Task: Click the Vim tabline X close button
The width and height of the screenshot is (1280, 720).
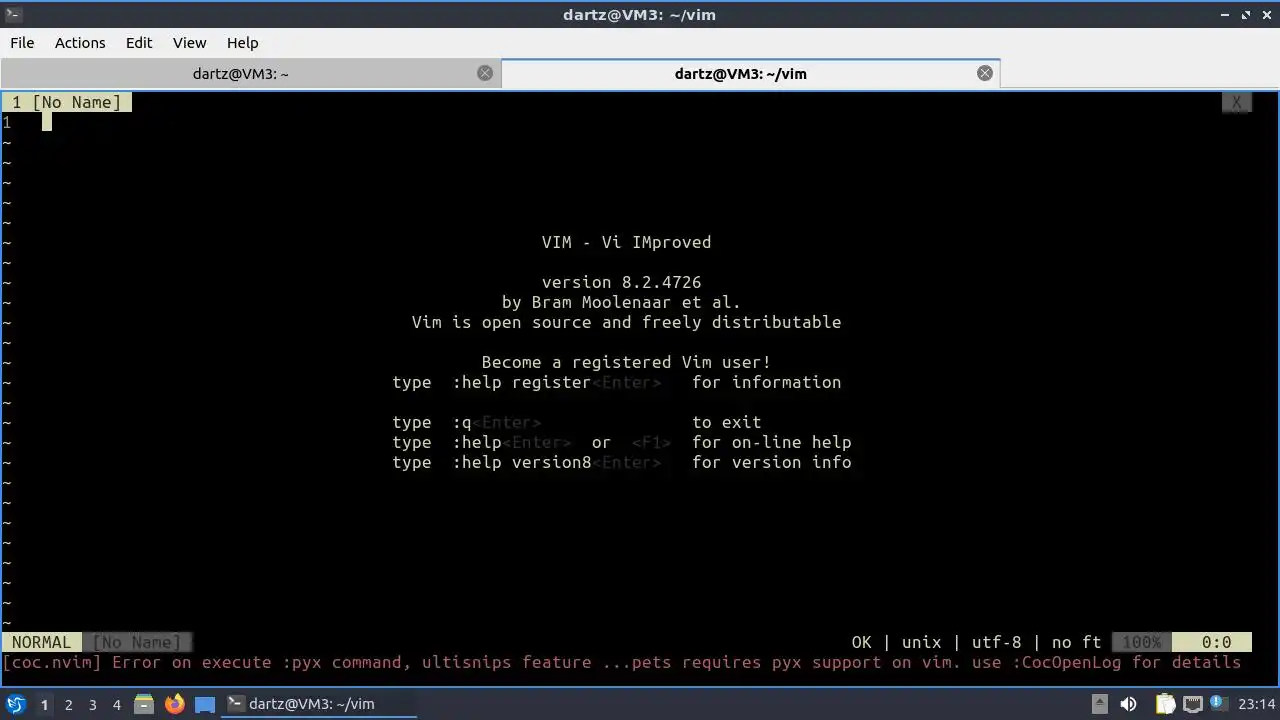Action: click(x=1236, y=102)
